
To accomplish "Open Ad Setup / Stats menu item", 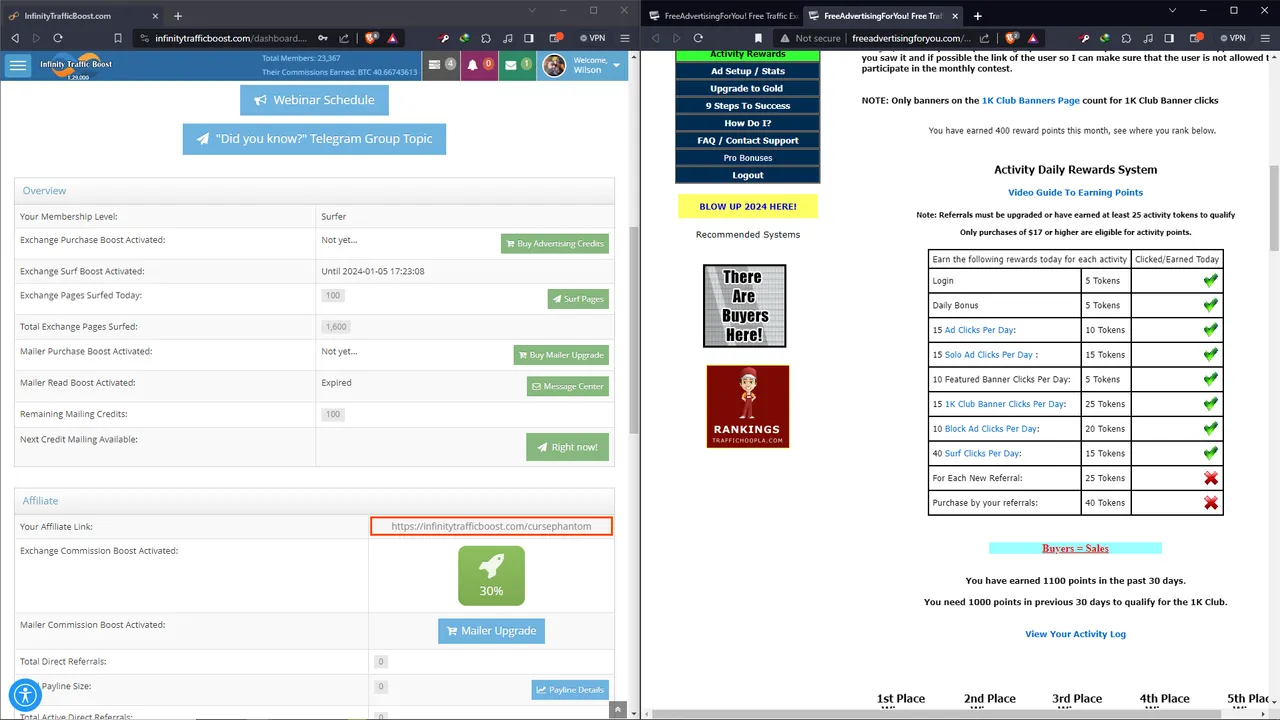I will pyautogui.click(x=747, y=71).
